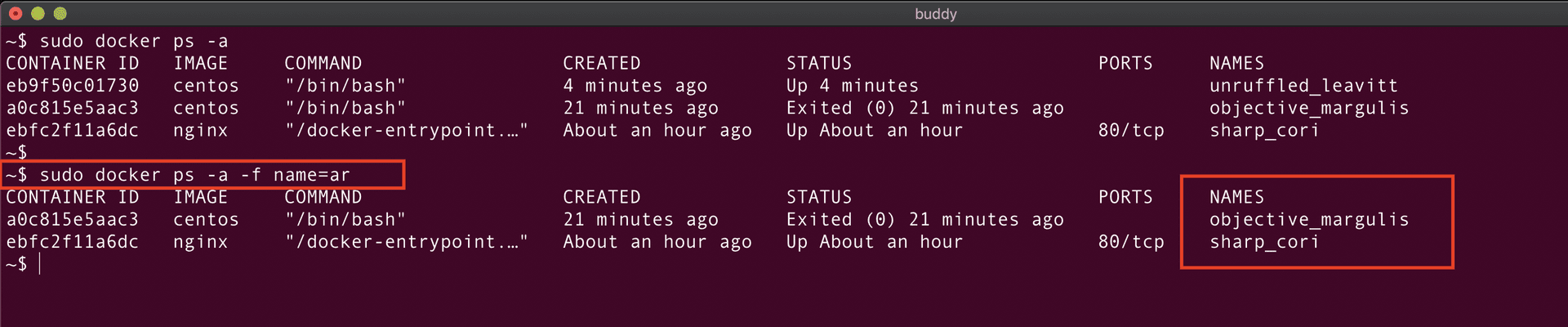This screenshot has width=1568, height=327.
Task: Click the NAMES header inside the red box
Action: (x=1236, y=197)
